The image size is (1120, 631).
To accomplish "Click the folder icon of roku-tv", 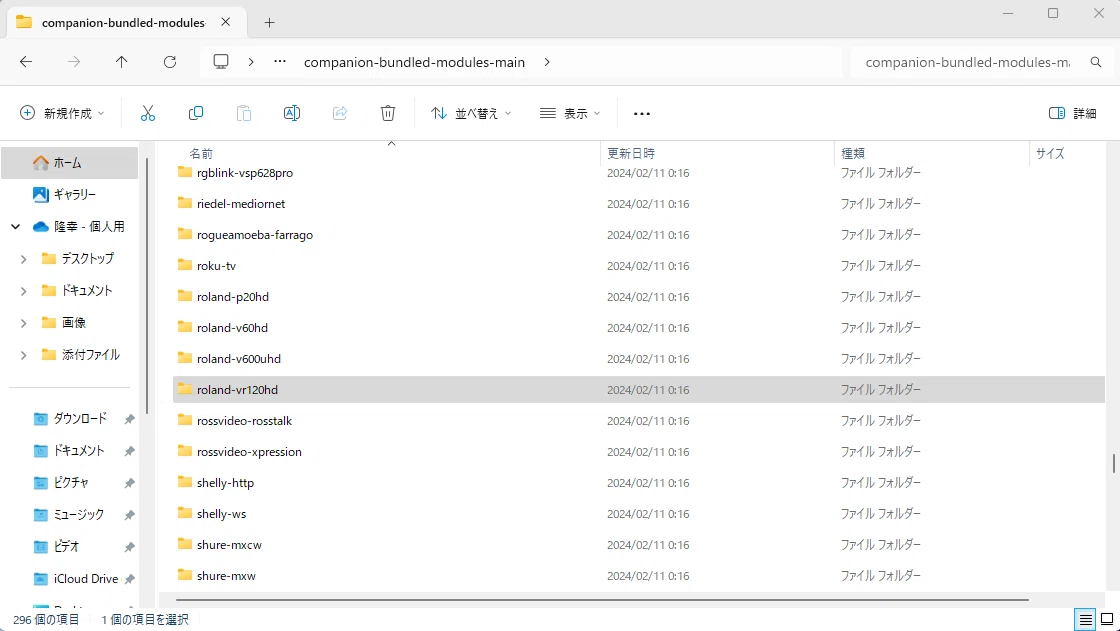I will point(185,265).
